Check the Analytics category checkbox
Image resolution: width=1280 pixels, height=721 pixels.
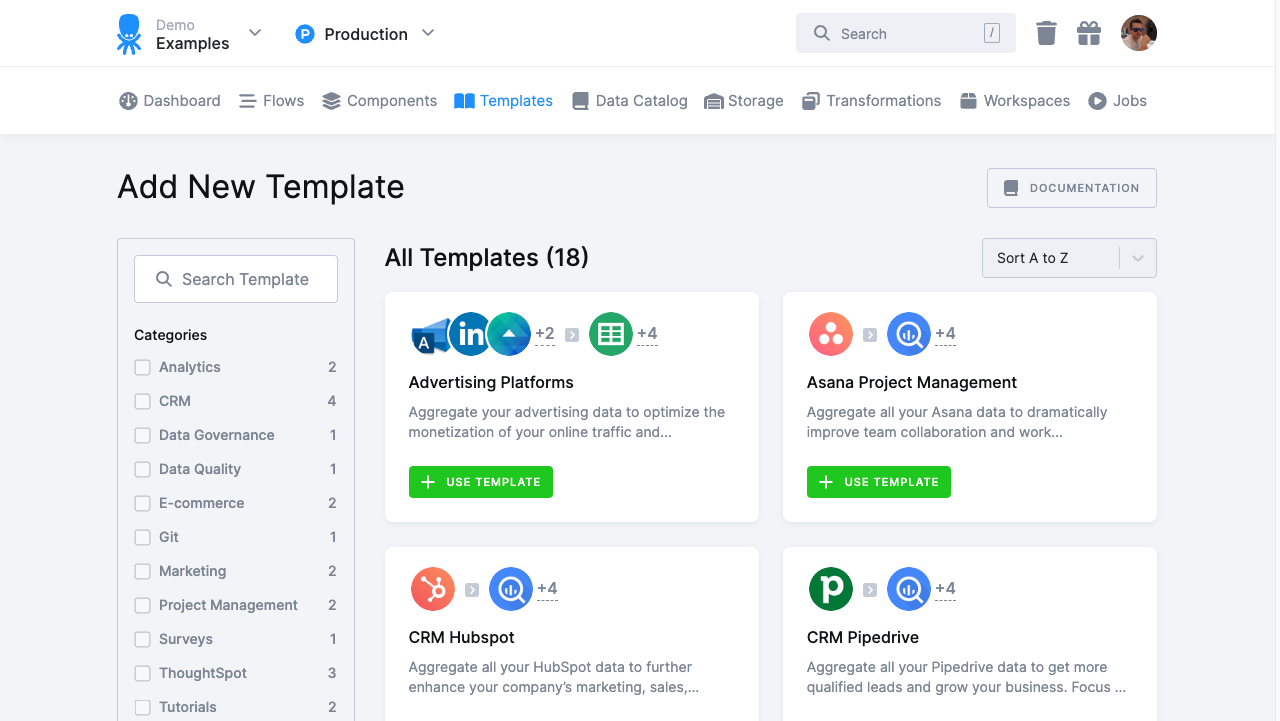(142, 367)
